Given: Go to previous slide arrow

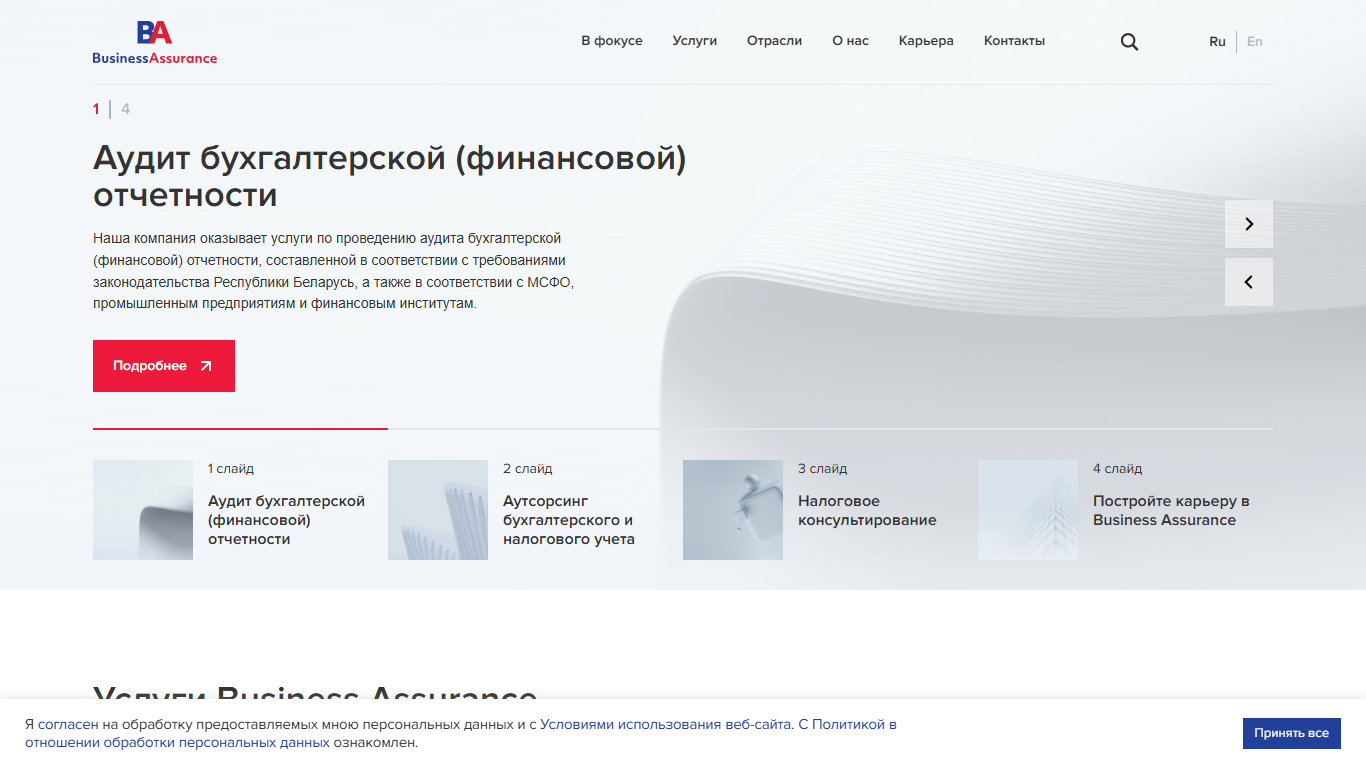Looking at the screenshot, I should point(1249,282).
